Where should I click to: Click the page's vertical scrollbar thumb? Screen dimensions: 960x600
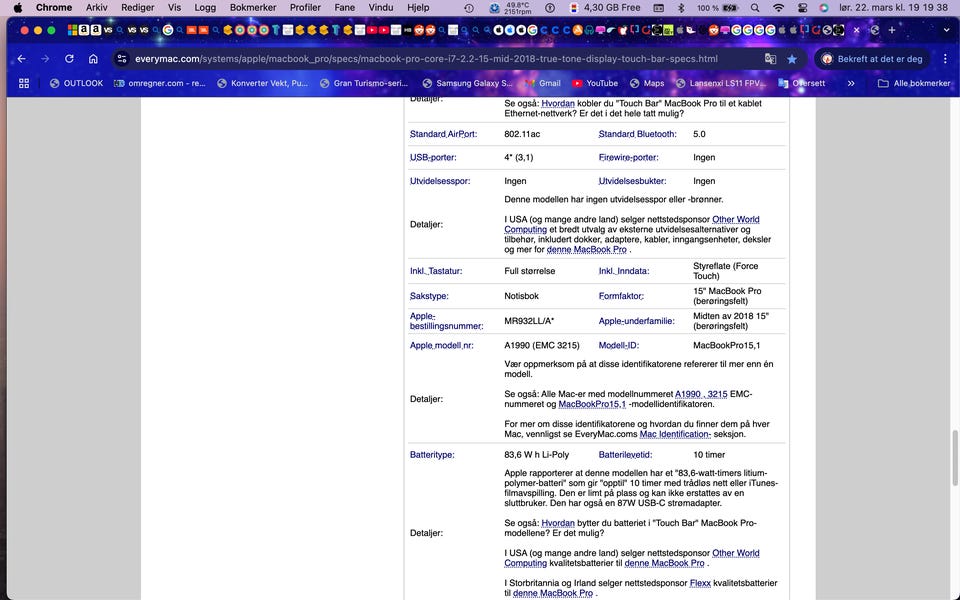[x=954, y=458]
